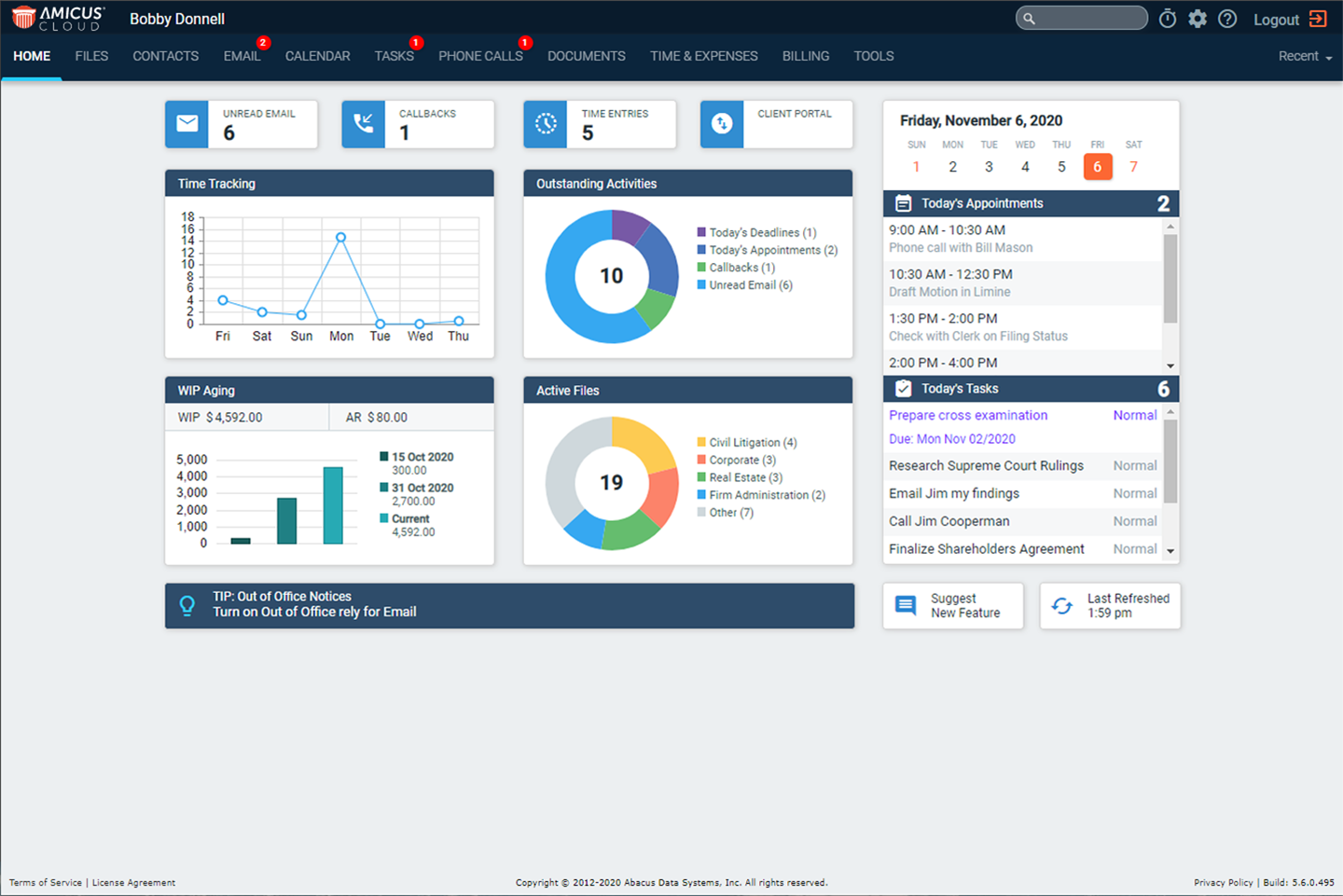
Task: Open the Unread Email envelope icon
Action: coord(187,124)
